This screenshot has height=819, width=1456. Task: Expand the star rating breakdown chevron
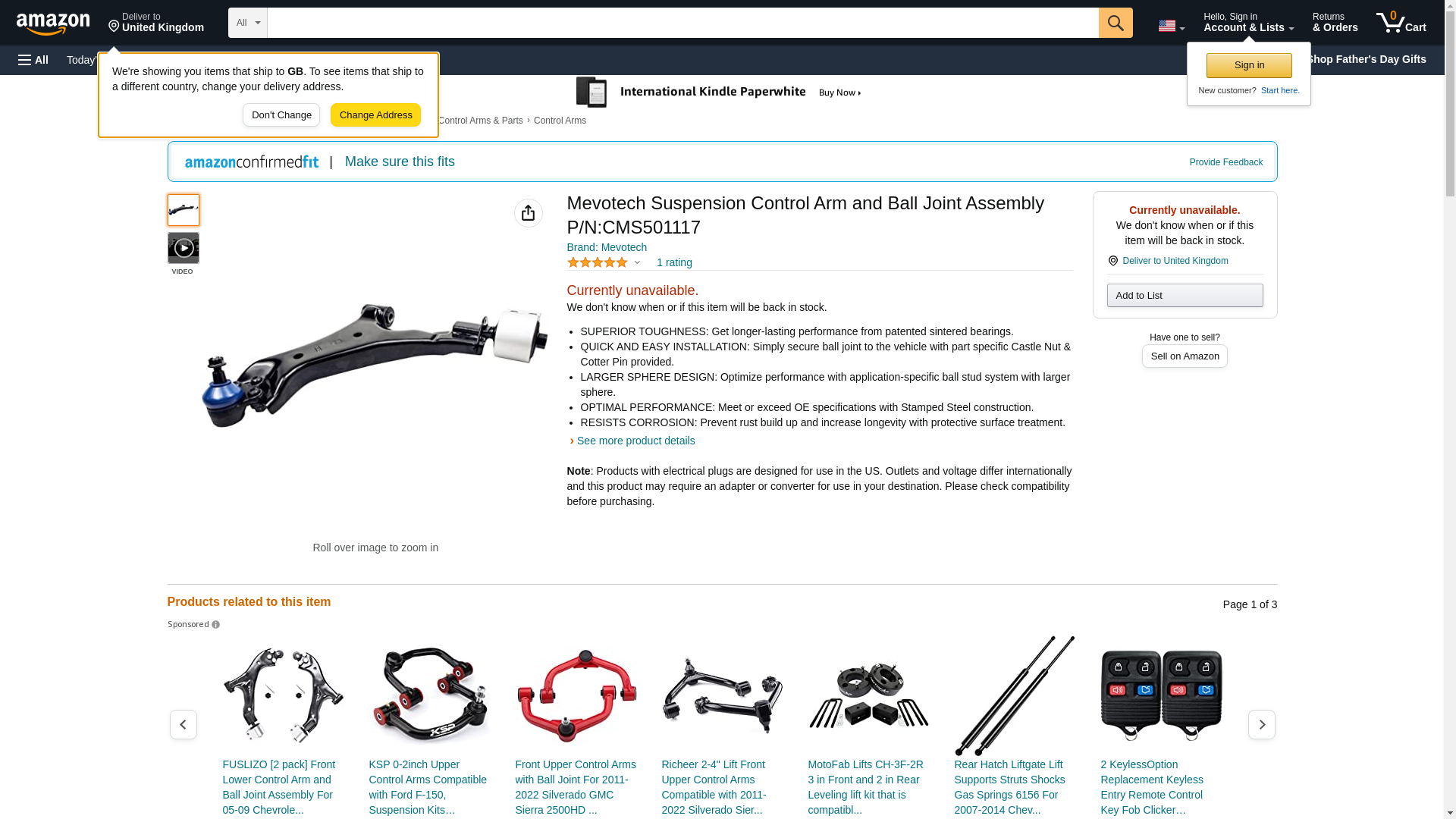[x=637, y=262]
